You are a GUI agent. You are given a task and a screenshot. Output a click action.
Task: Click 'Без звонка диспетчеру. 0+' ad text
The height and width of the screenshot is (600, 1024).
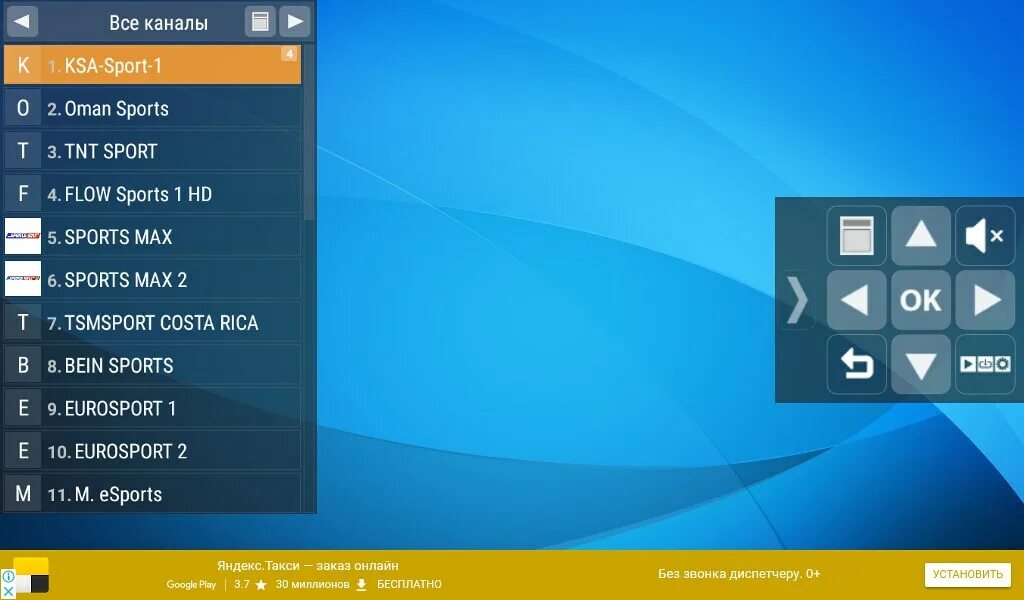(x=739, y=574)
